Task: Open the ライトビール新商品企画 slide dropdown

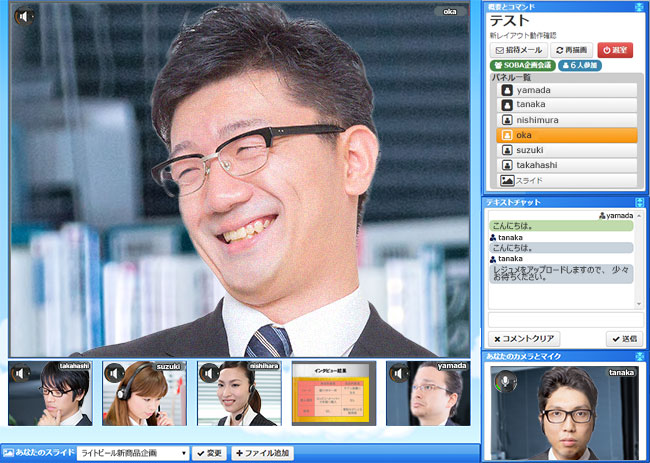Action: [133, 453]
